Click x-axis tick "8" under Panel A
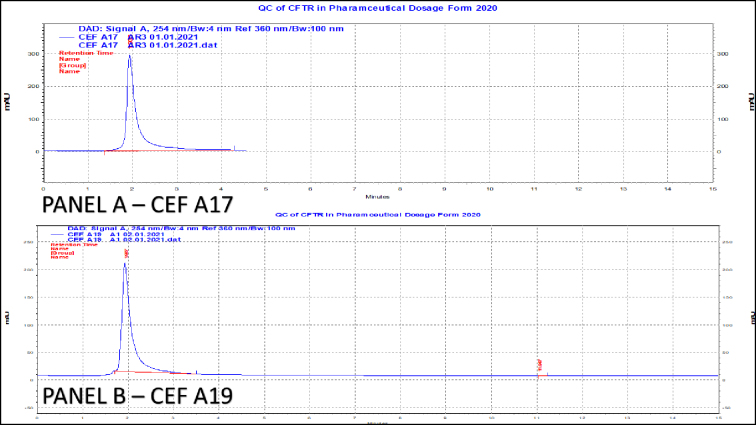Image resolution: width=756 pixels, height=425 pixels. pyautogui.click(x=400, y=189)
